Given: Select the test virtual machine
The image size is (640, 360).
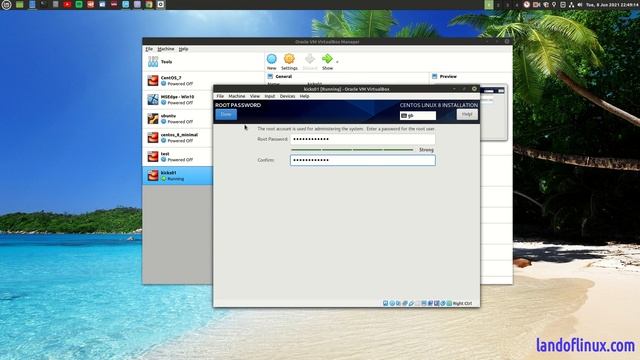Looking at the screenshot, I should tap(178, 156).
